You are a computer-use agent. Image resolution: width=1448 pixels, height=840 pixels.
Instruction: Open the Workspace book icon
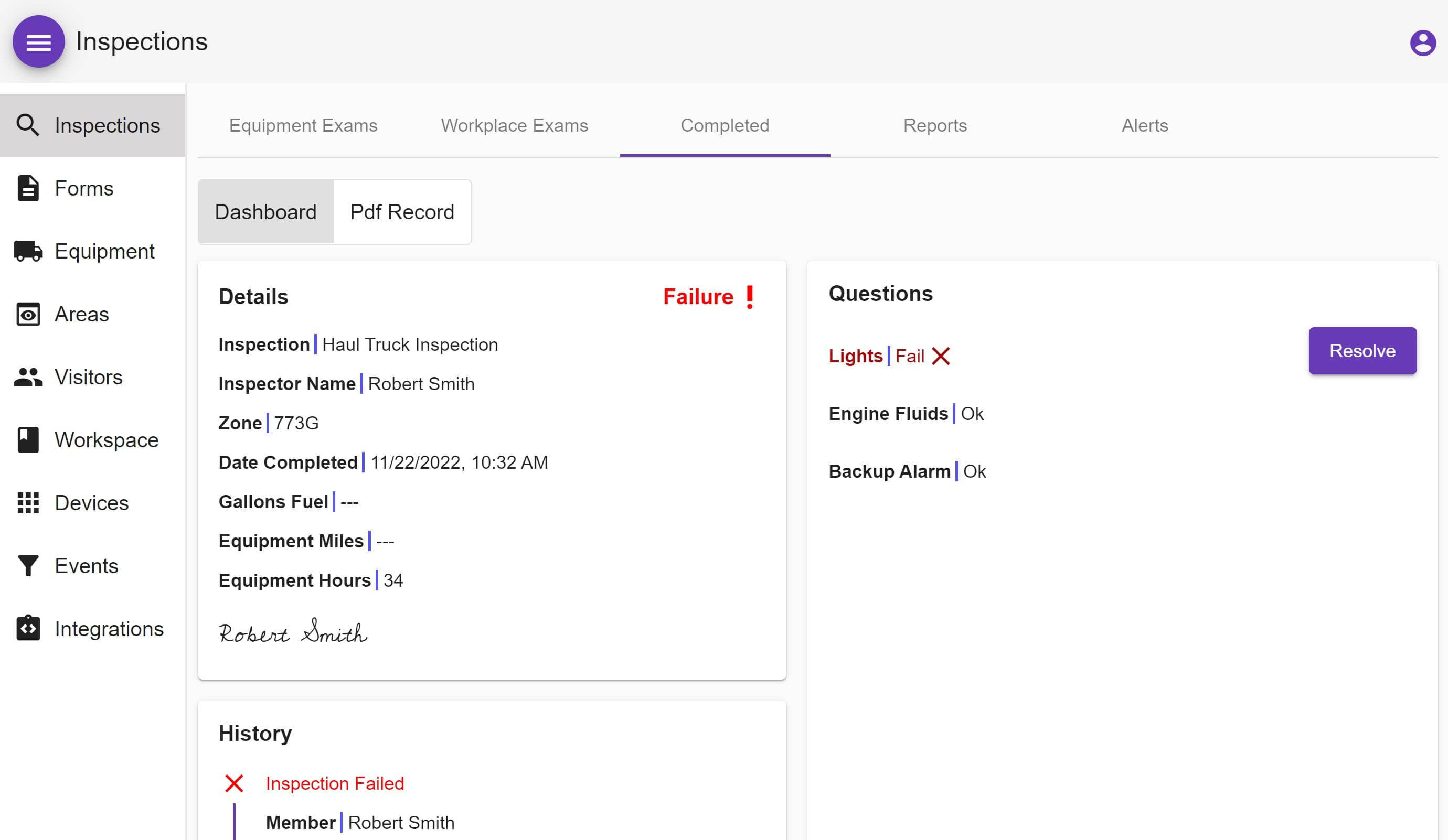tap(28, 440)
